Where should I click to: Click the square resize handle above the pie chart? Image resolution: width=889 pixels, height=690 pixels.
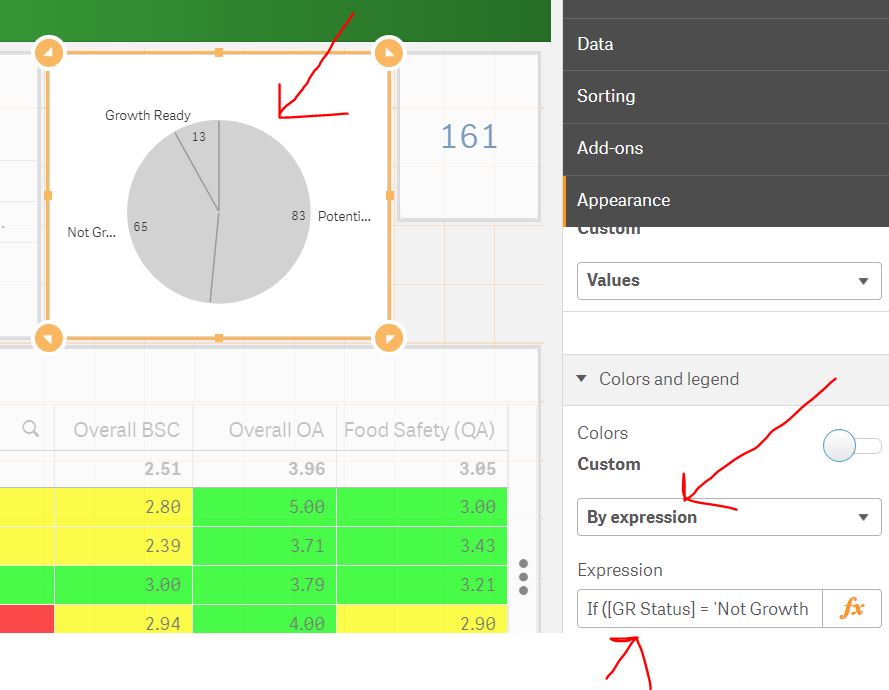click(x=218, y=52)
